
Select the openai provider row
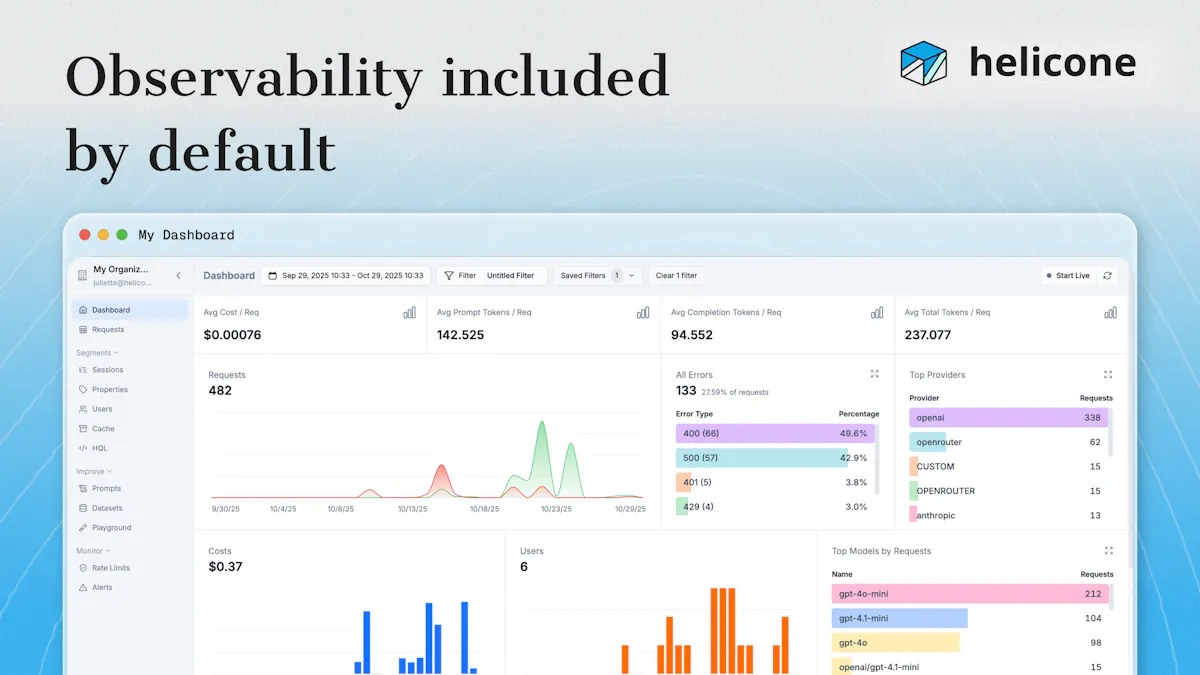(1007, 417)
